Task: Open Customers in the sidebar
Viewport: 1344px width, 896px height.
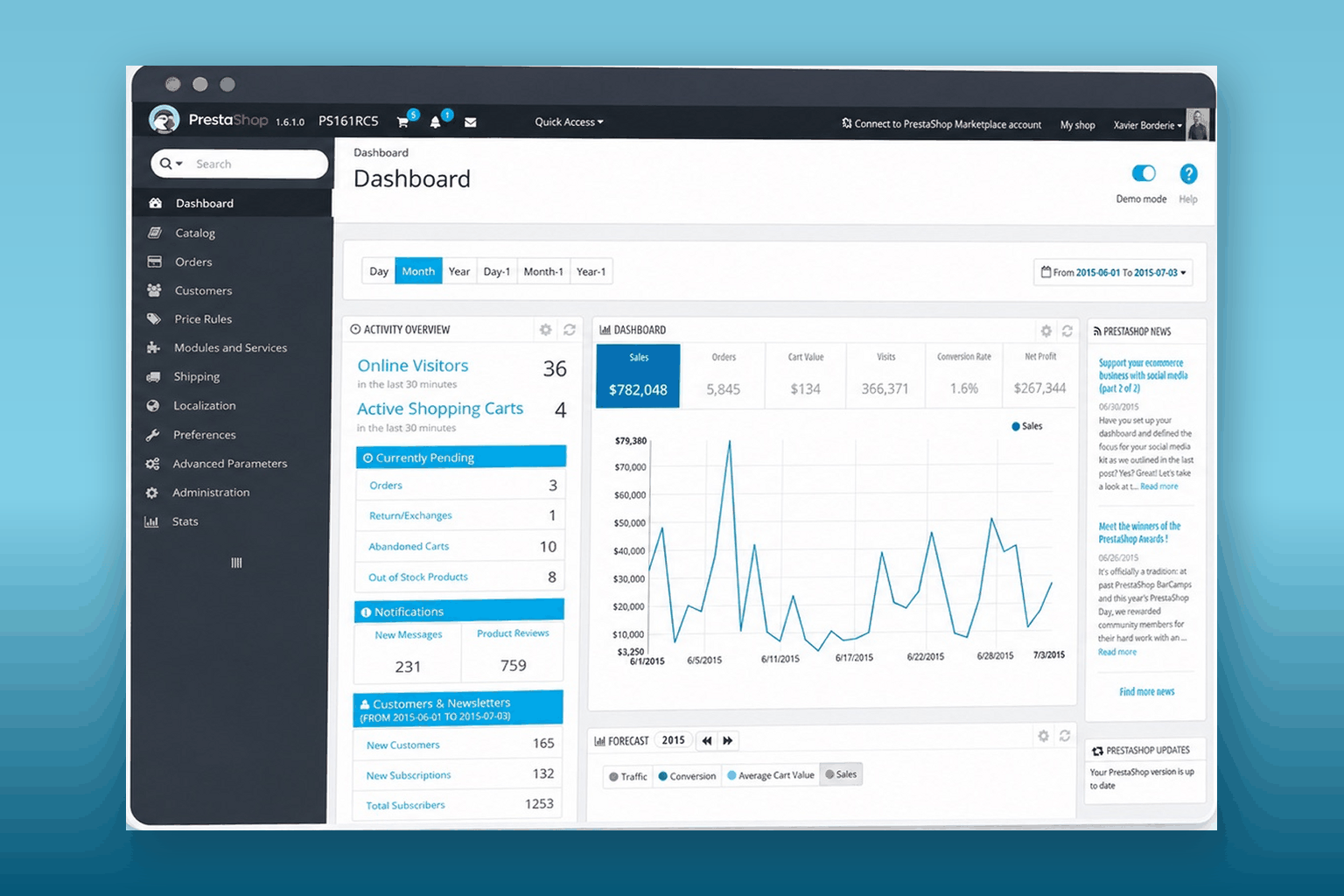Action: point(232,290)
